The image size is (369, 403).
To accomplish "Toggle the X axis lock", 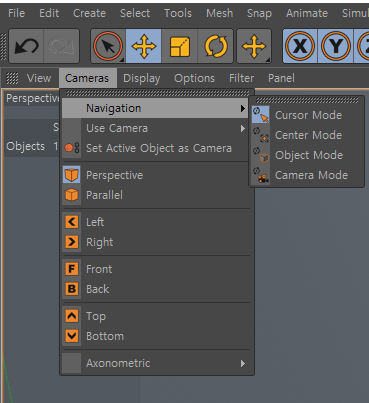I will click(x=300, y=46).
